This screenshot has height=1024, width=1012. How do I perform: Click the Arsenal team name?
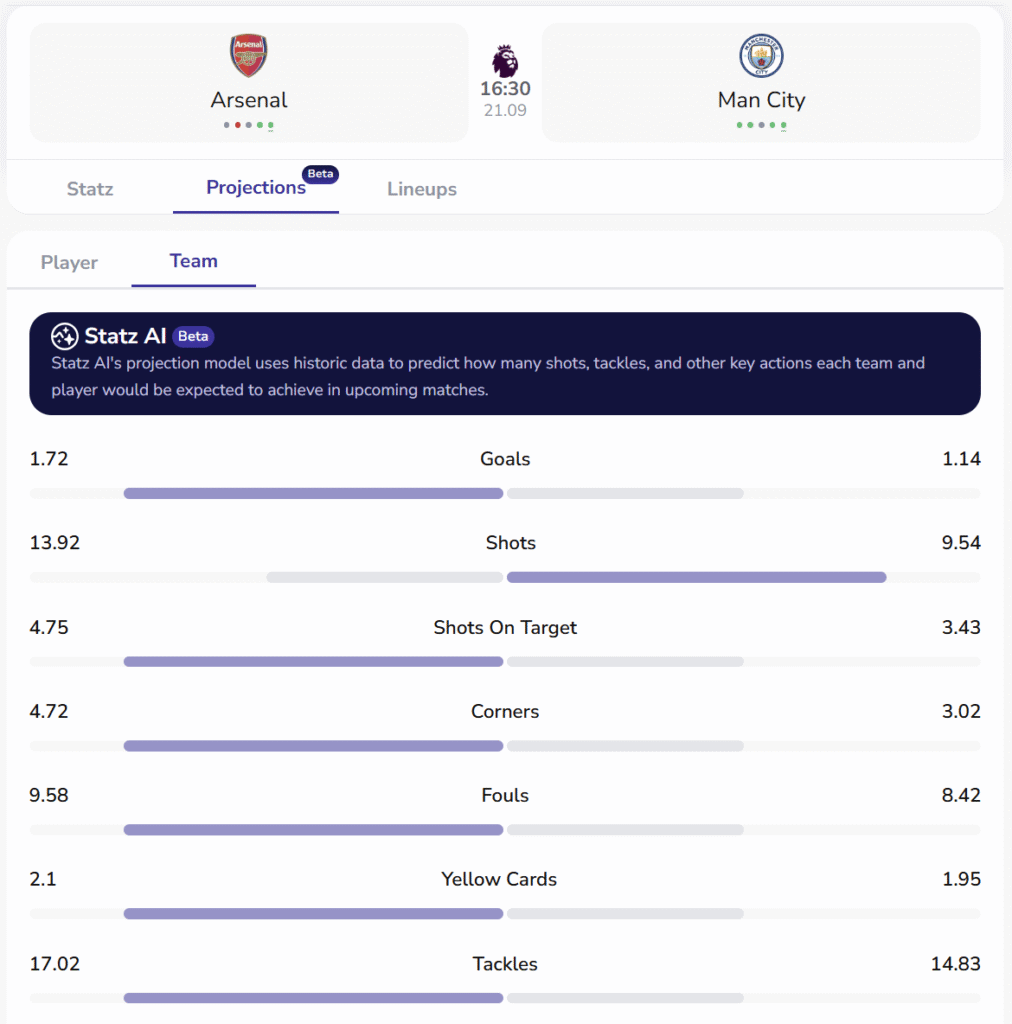[x=249, y=100]
